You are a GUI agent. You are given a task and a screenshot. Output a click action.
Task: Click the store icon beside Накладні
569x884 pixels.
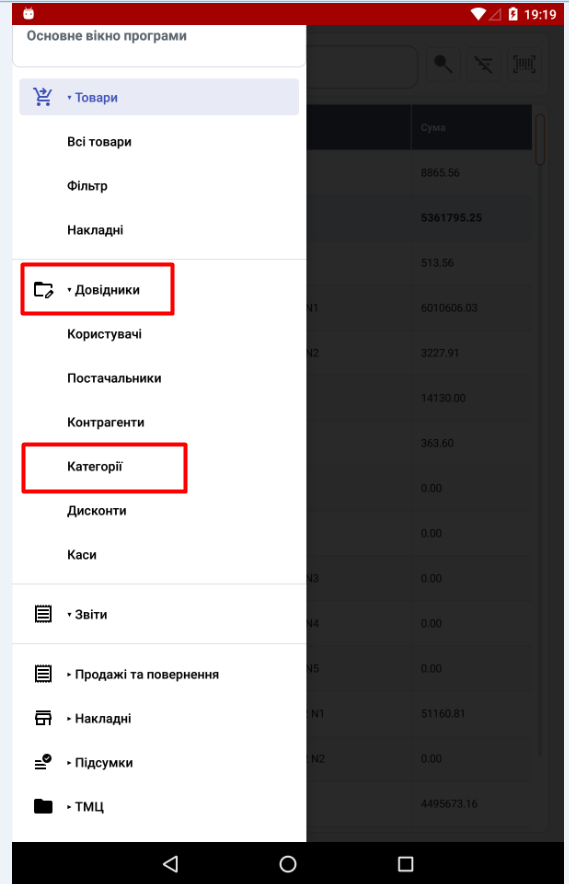coord(43,718)
